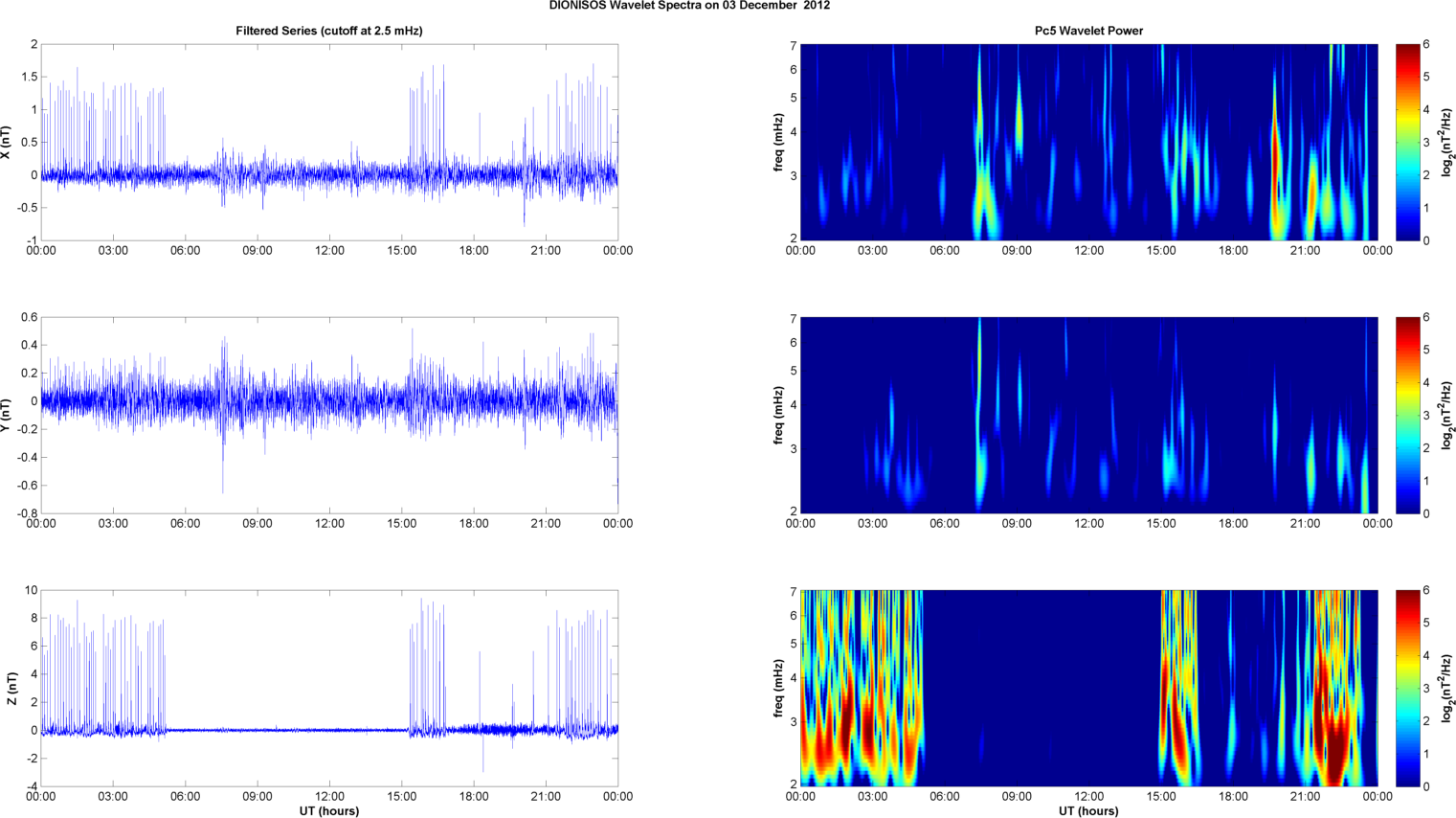
Task: Click 'UT (hours)' label under Z series plot
Action: tap(329, 811)
